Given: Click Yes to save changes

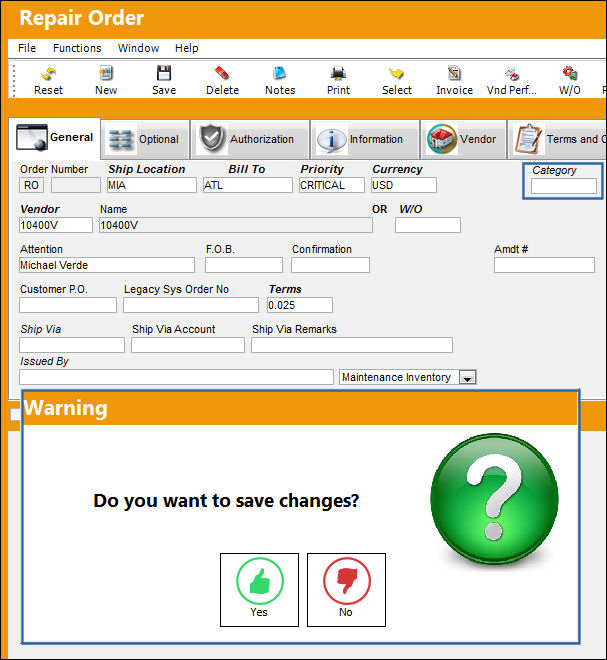Looking at the screenshot, I should coord(259,590).
